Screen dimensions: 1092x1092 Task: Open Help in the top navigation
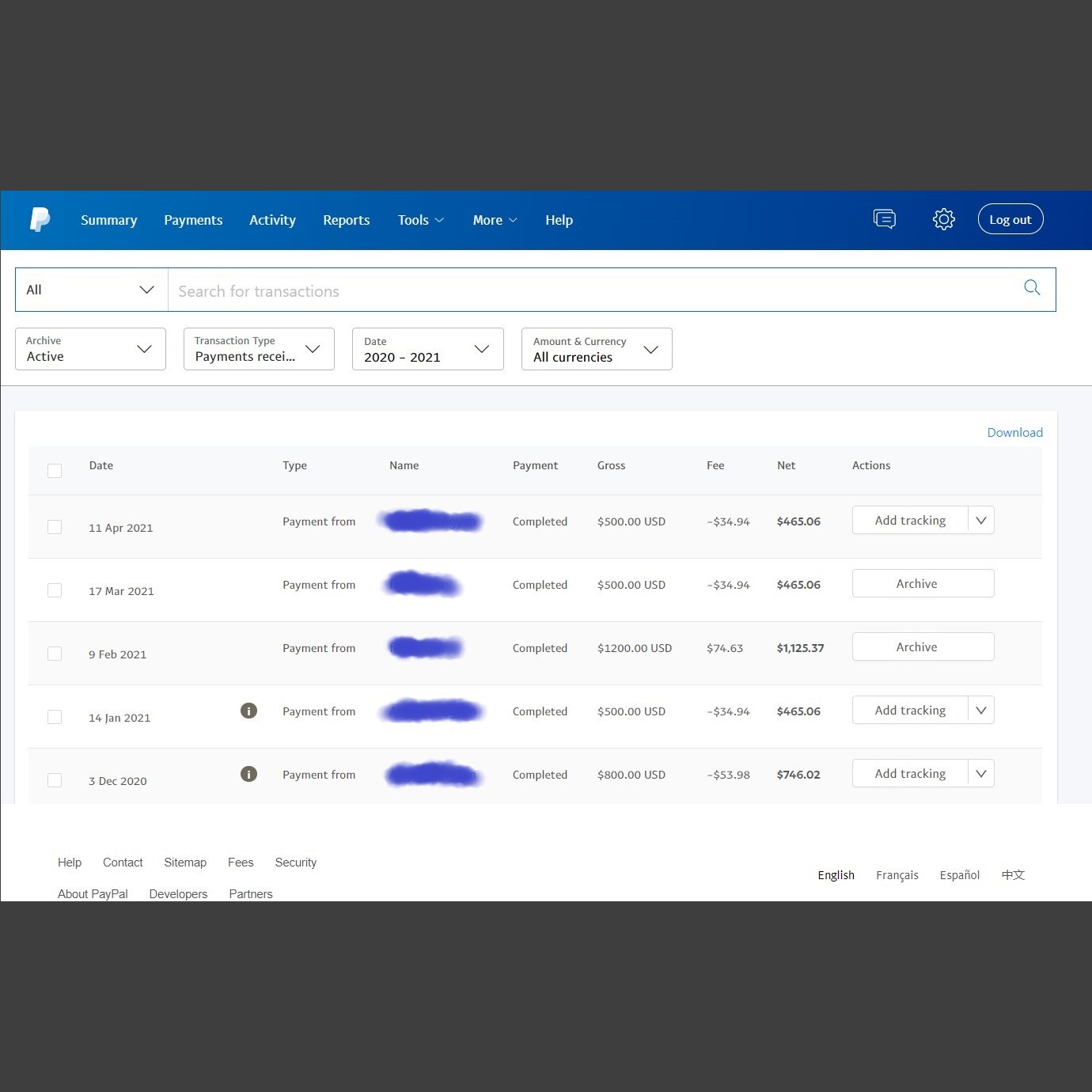click(x=559, y=220)
